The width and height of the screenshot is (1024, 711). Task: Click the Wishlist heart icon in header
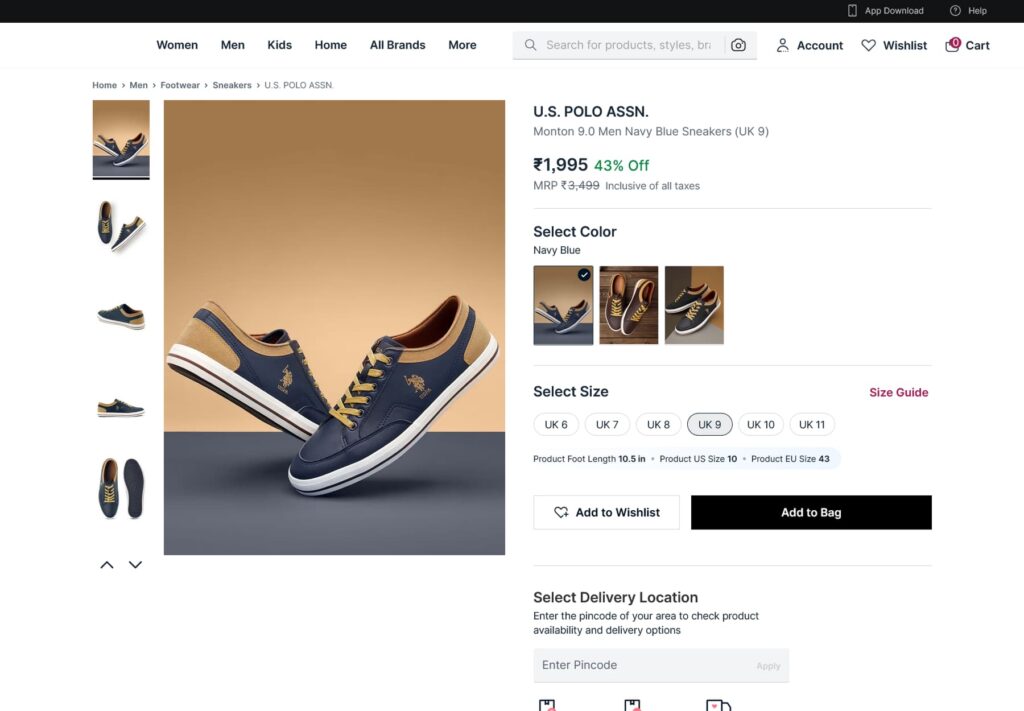(868, 45)
